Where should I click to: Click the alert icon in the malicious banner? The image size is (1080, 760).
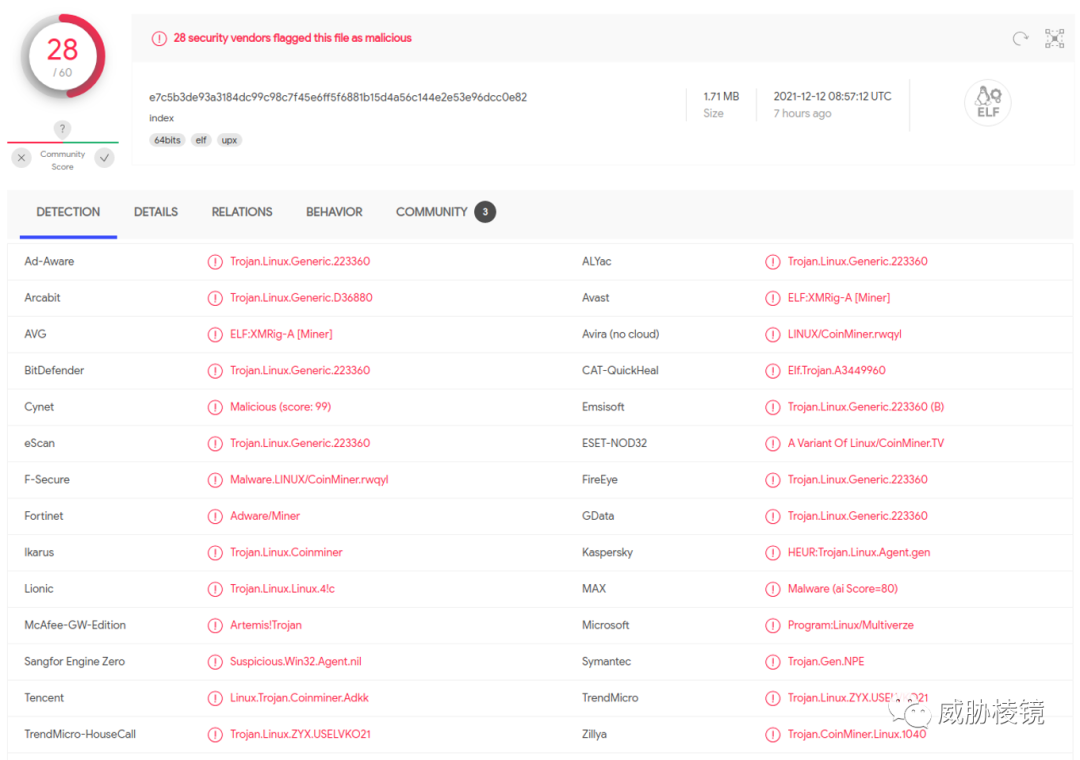point(159,39)
